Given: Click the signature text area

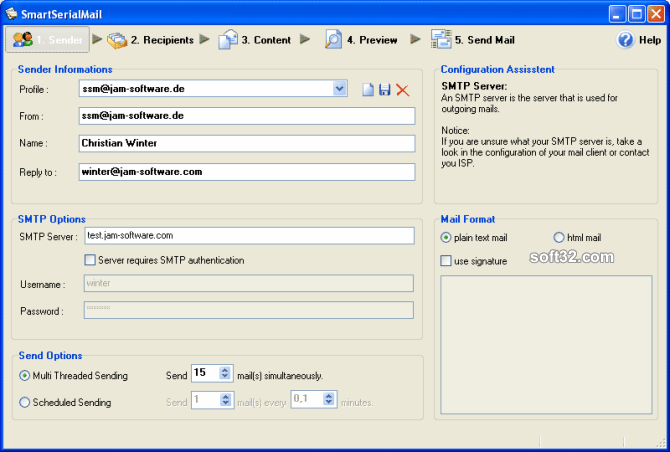Looking at the screenshot, I should point(546,345).
